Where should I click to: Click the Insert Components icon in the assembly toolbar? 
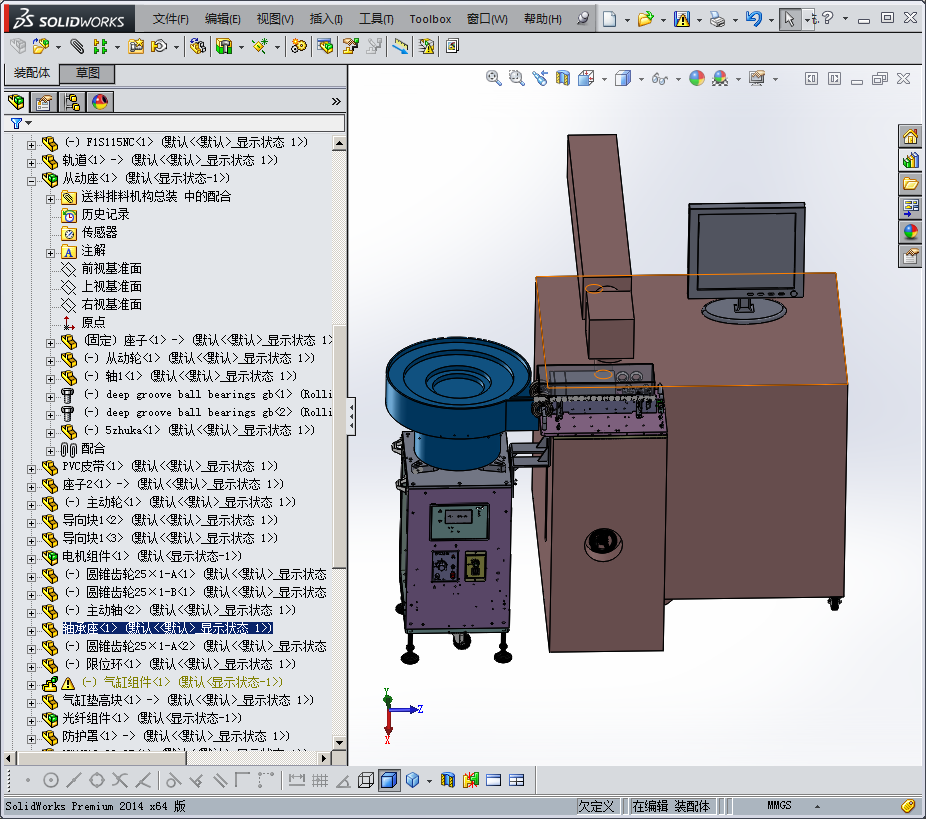click(41, 46)
